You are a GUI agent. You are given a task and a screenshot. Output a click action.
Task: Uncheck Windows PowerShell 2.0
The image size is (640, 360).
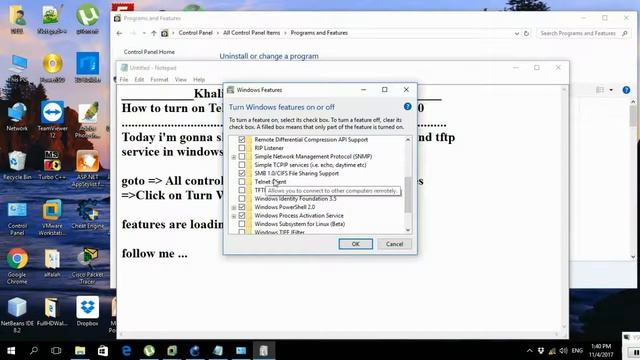[242, 207]
